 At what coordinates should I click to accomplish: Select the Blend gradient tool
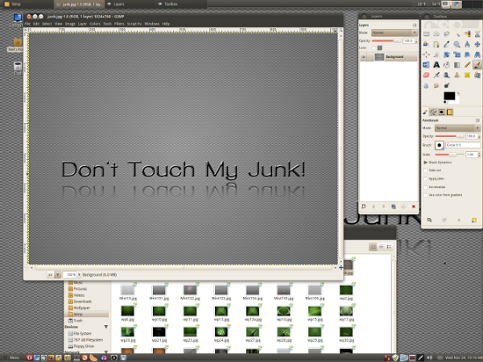(x=457, y=65)
